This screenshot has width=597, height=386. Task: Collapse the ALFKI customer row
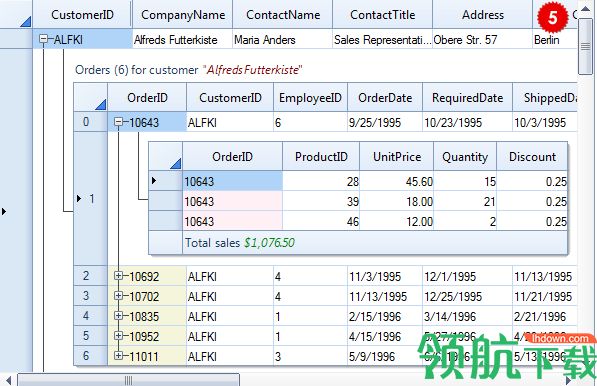coord(43,39)
